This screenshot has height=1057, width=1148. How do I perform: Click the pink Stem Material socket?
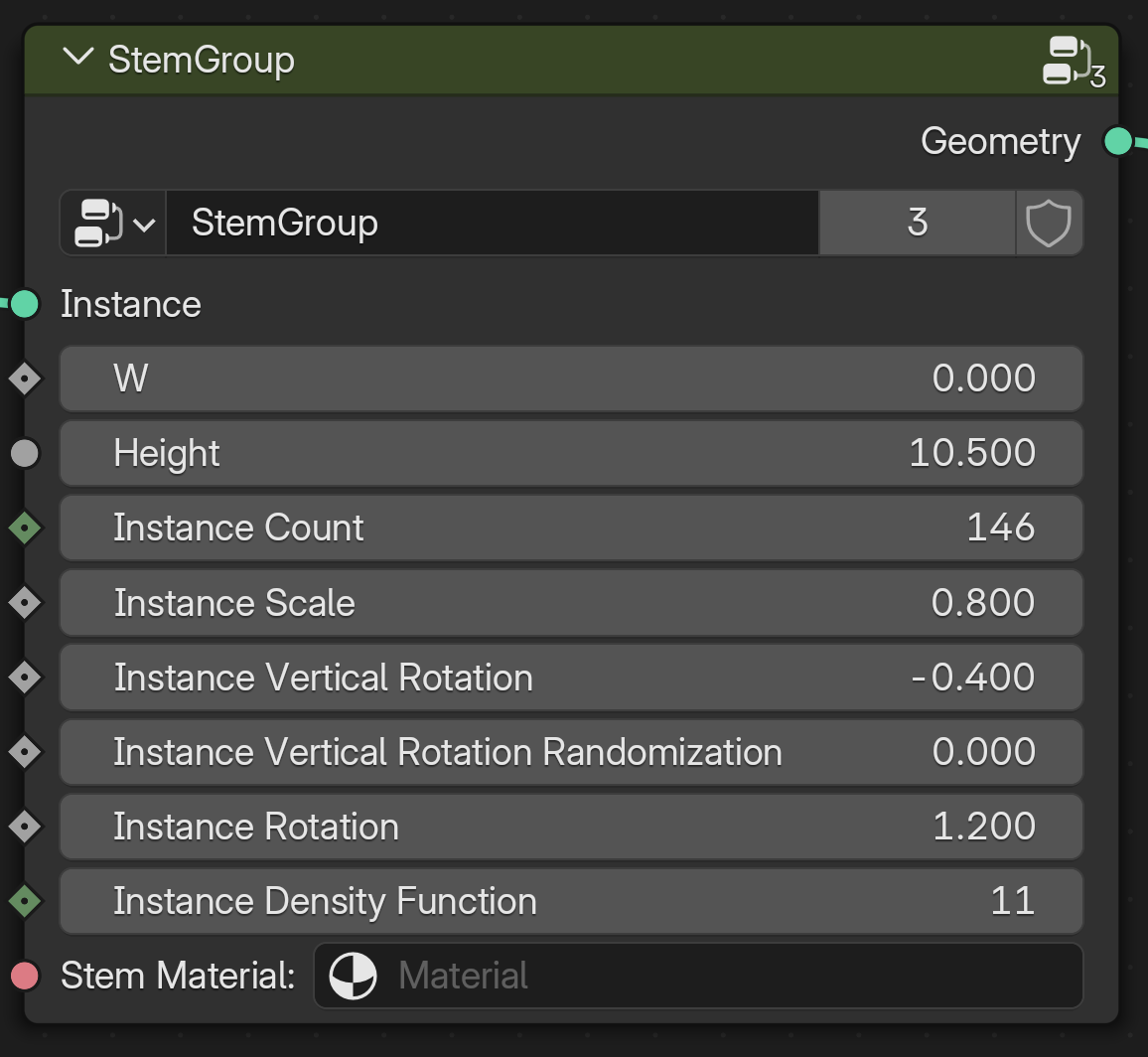[x=27, y=976]
